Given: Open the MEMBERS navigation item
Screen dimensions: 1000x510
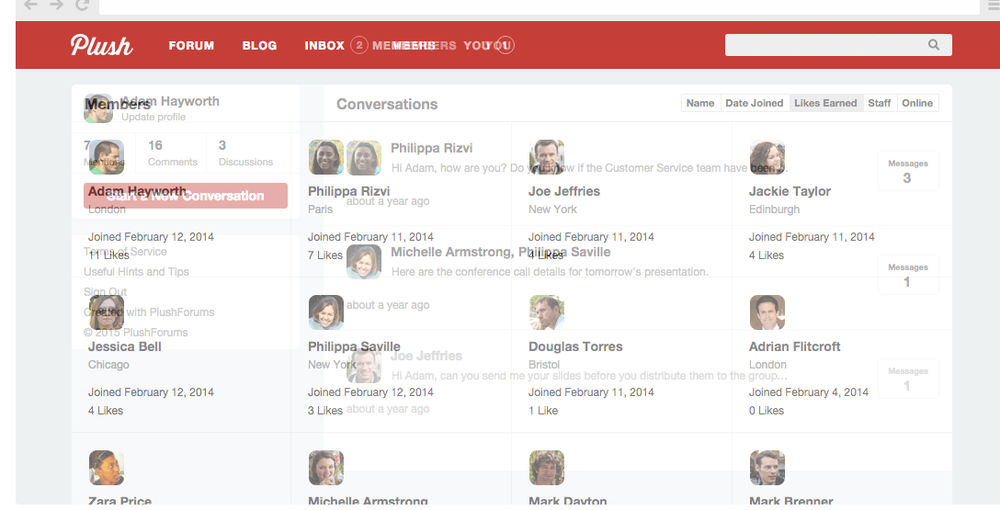Looking at the screenshot, I should coord(414,45).
